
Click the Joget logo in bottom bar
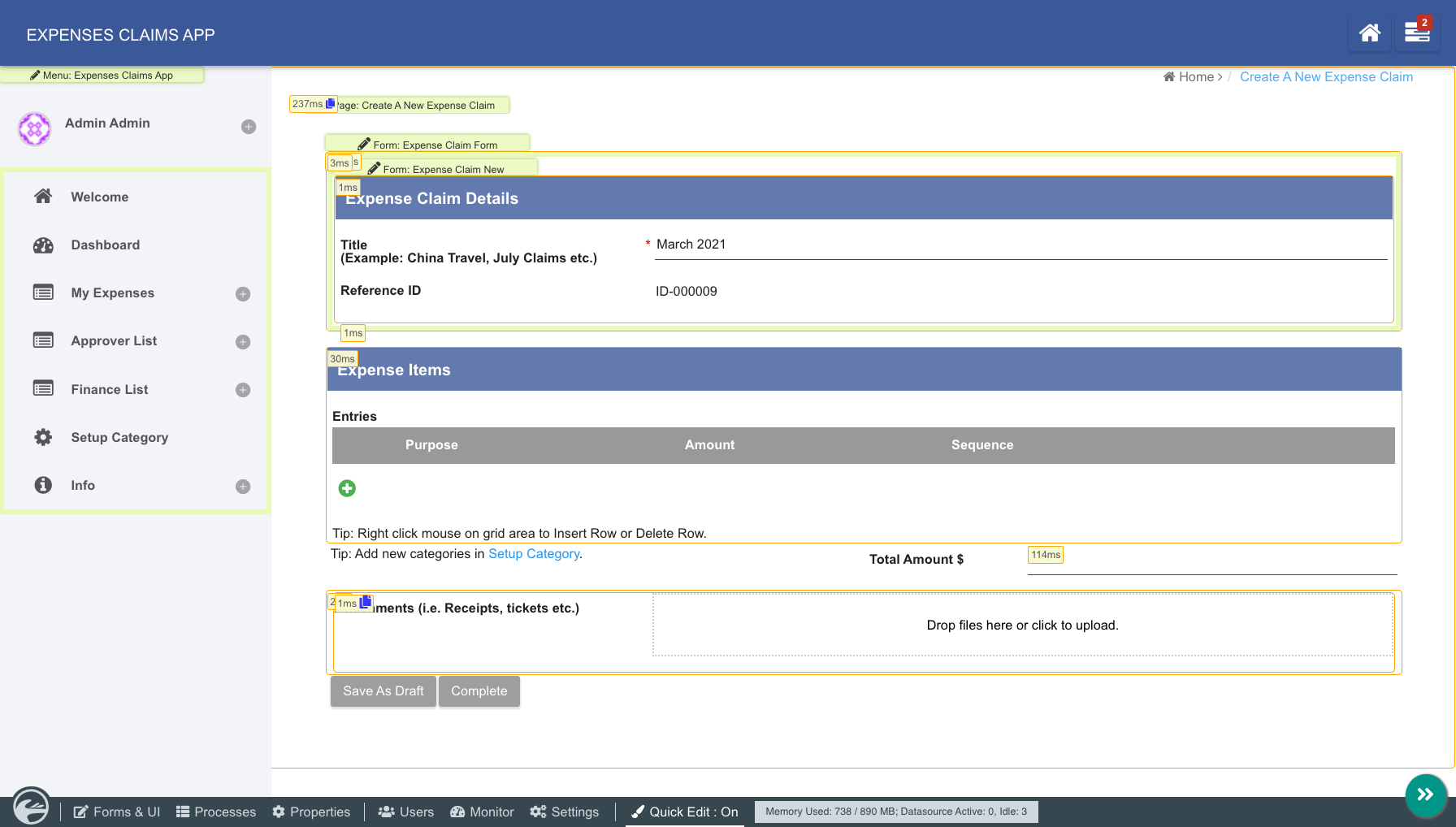pyautogui.click(x=31, y=808)
